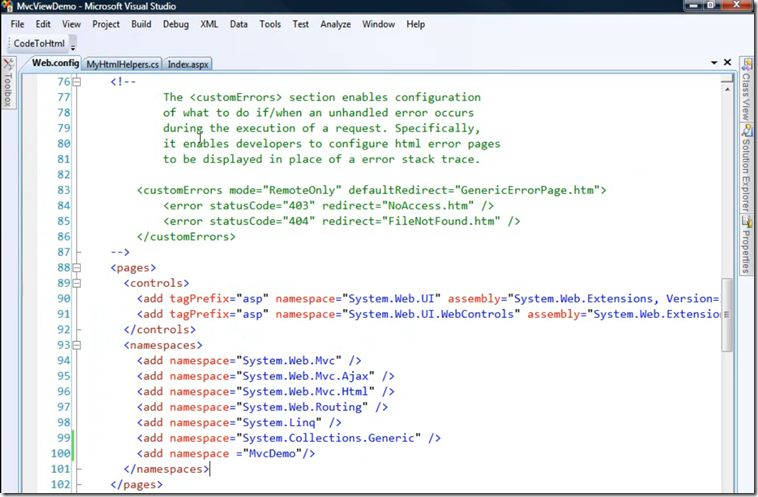This screenshot has height=497, width=758.
Task: Click "MvcDemo" value on line 100
Action: [272, 453]
